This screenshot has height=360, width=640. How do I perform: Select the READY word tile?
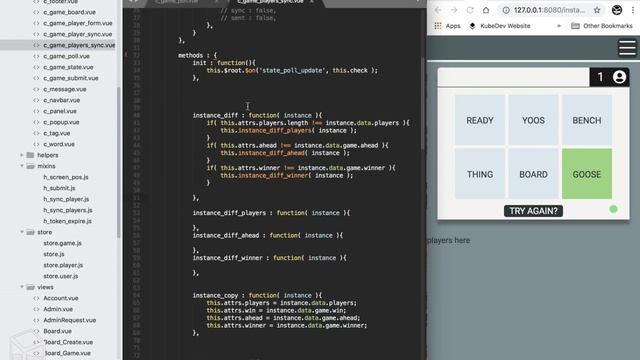[480, 120]
